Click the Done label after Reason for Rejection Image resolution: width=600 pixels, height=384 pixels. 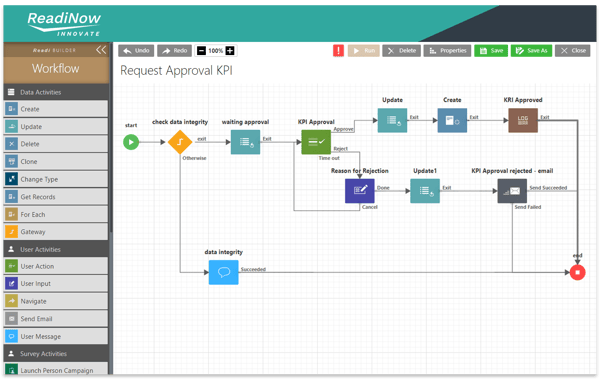pyautogui.click(x=383, y=188)
